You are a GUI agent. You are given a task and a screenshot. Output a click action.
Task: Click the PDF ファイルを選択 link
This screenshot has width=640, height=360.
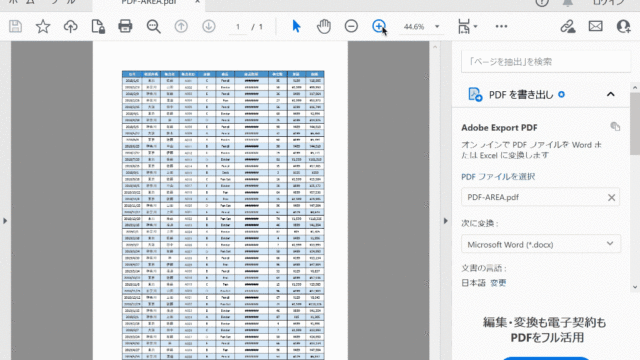click(x=498, y=177)
